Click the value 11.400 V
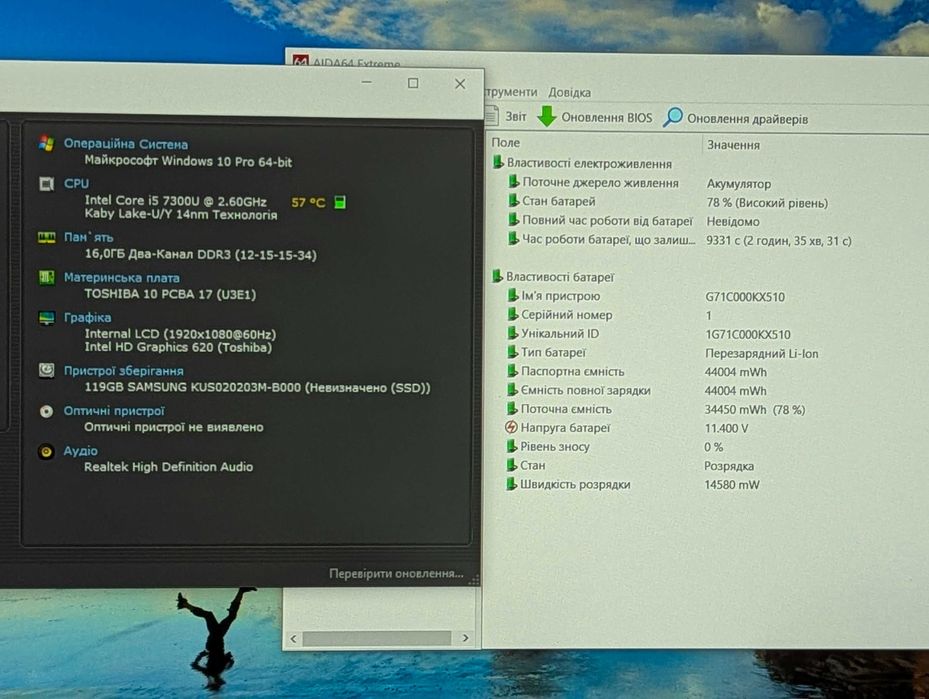This screenshot has width=929, height=699. coord(726,428)
